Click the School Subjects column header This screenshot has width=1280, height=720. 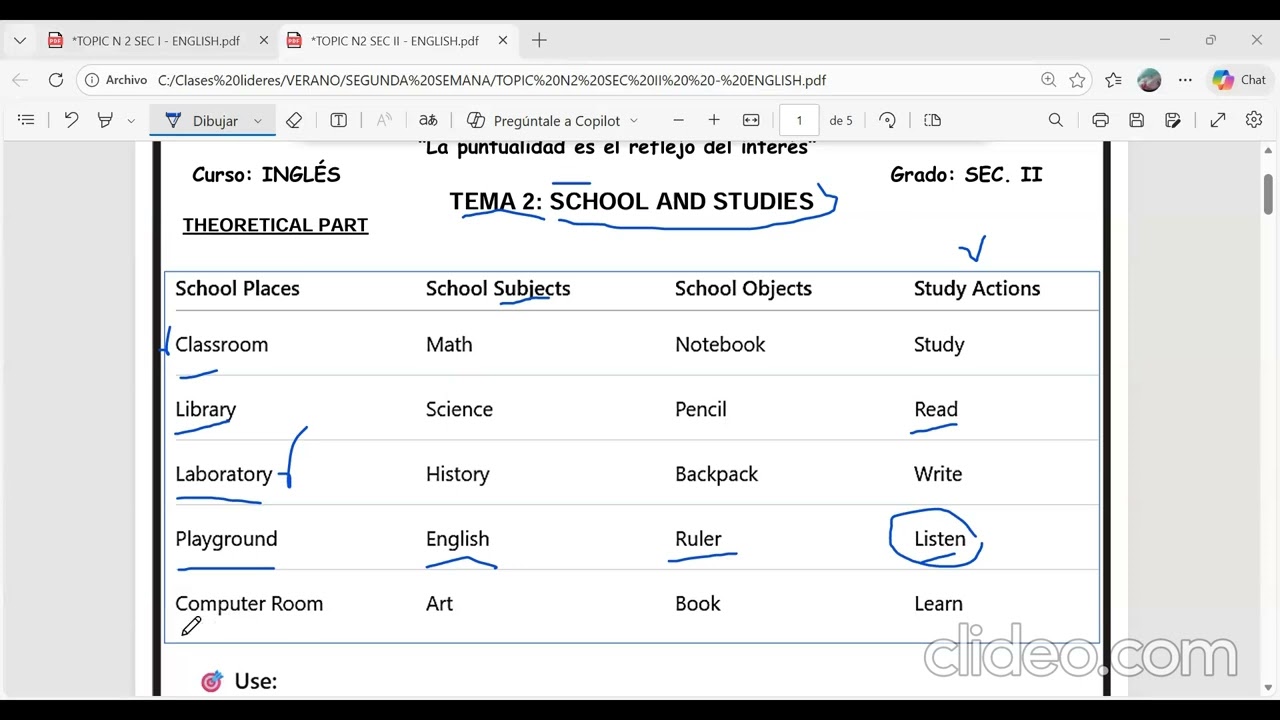498,288
